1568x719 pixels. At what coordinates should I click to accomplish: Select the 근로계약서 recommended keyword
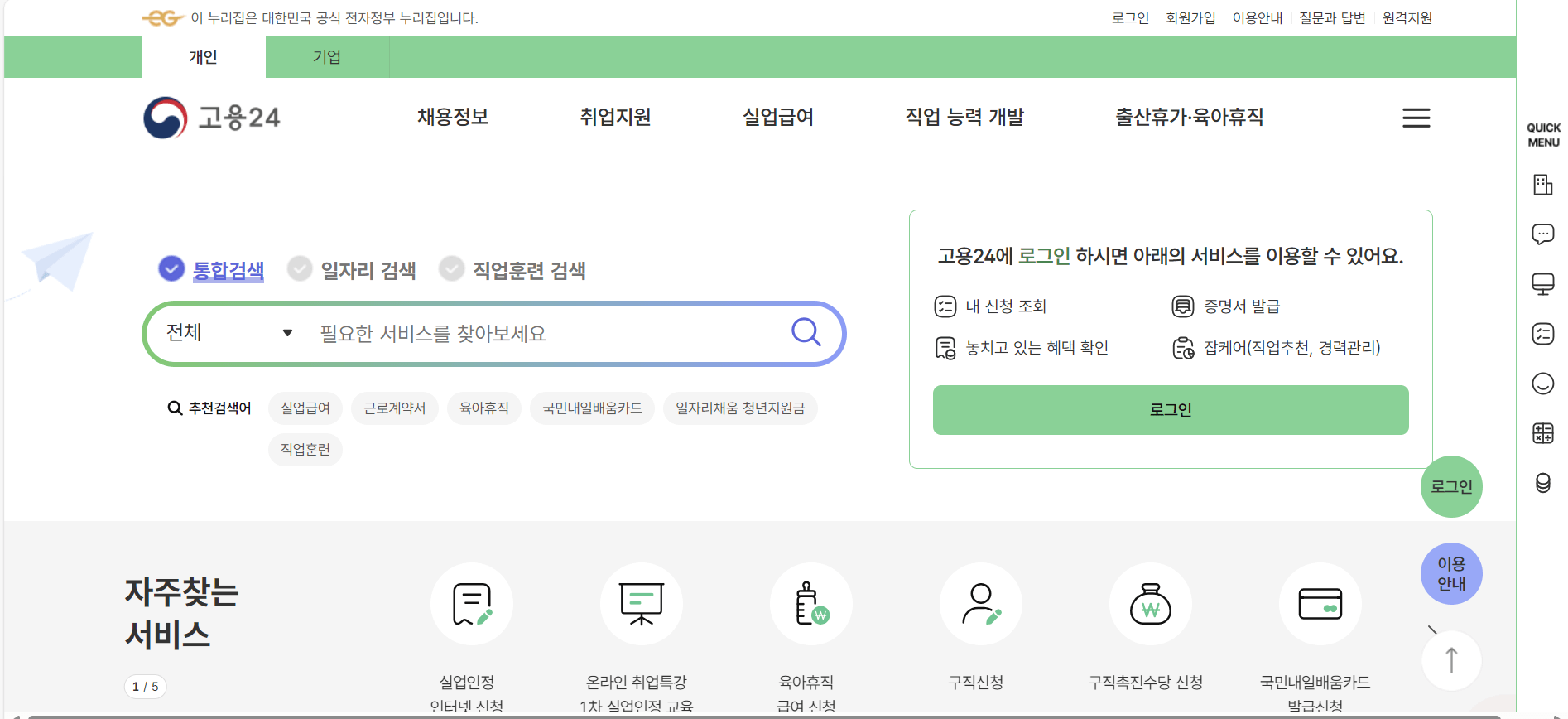point(395,408)
